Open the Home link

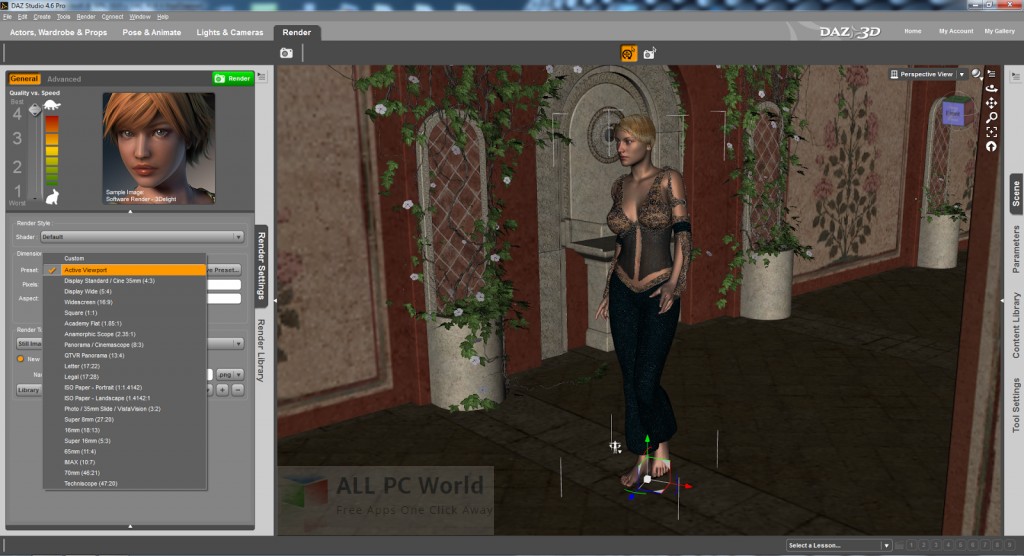[x=912, y=31]
